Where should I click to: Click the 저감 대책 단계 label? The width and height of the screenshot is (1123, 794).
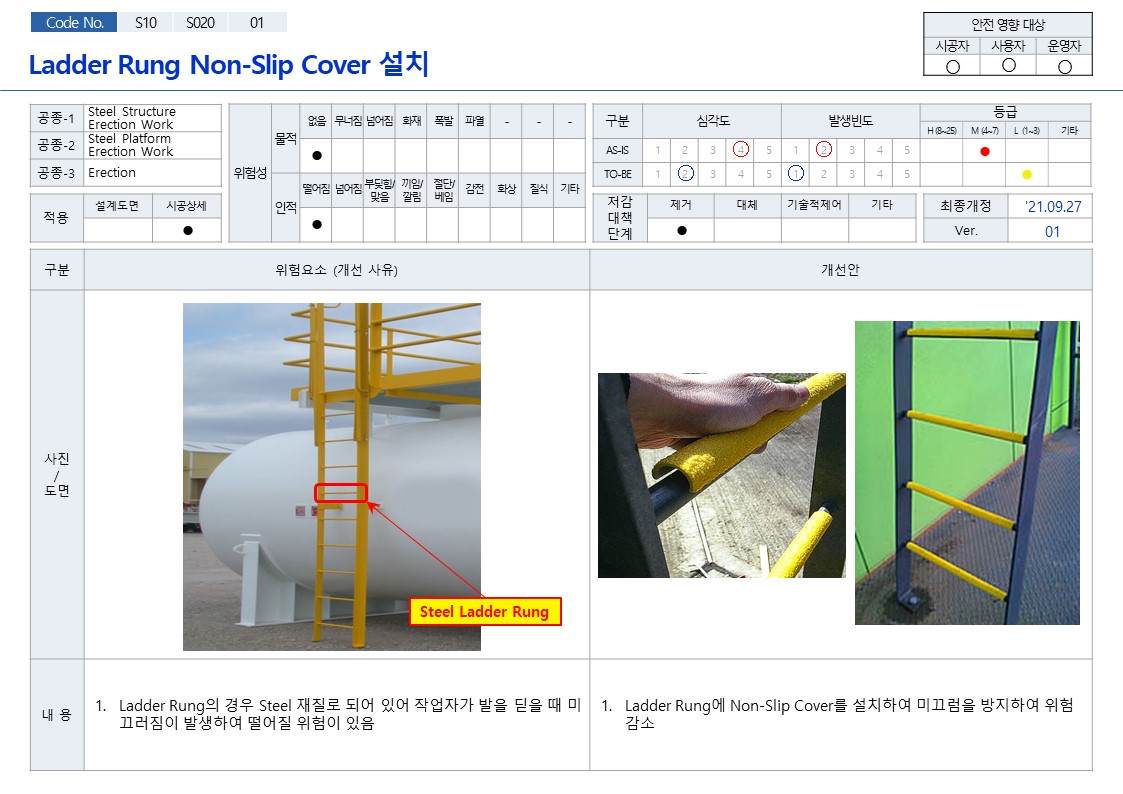click(620, 218)
